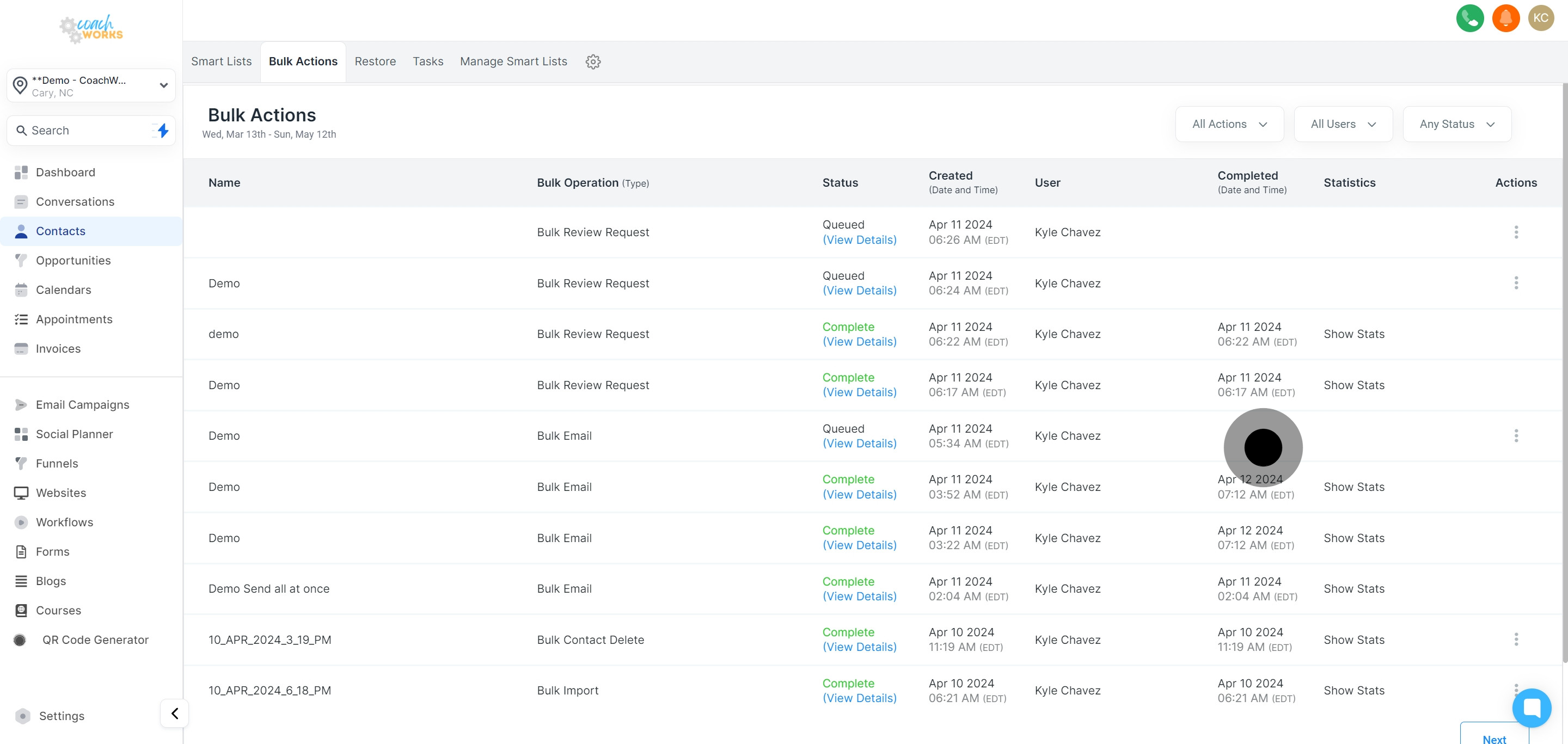Open the orange notifications bell
The width and height of the screenshot is (1568, 744).
tap(1505, 19)
